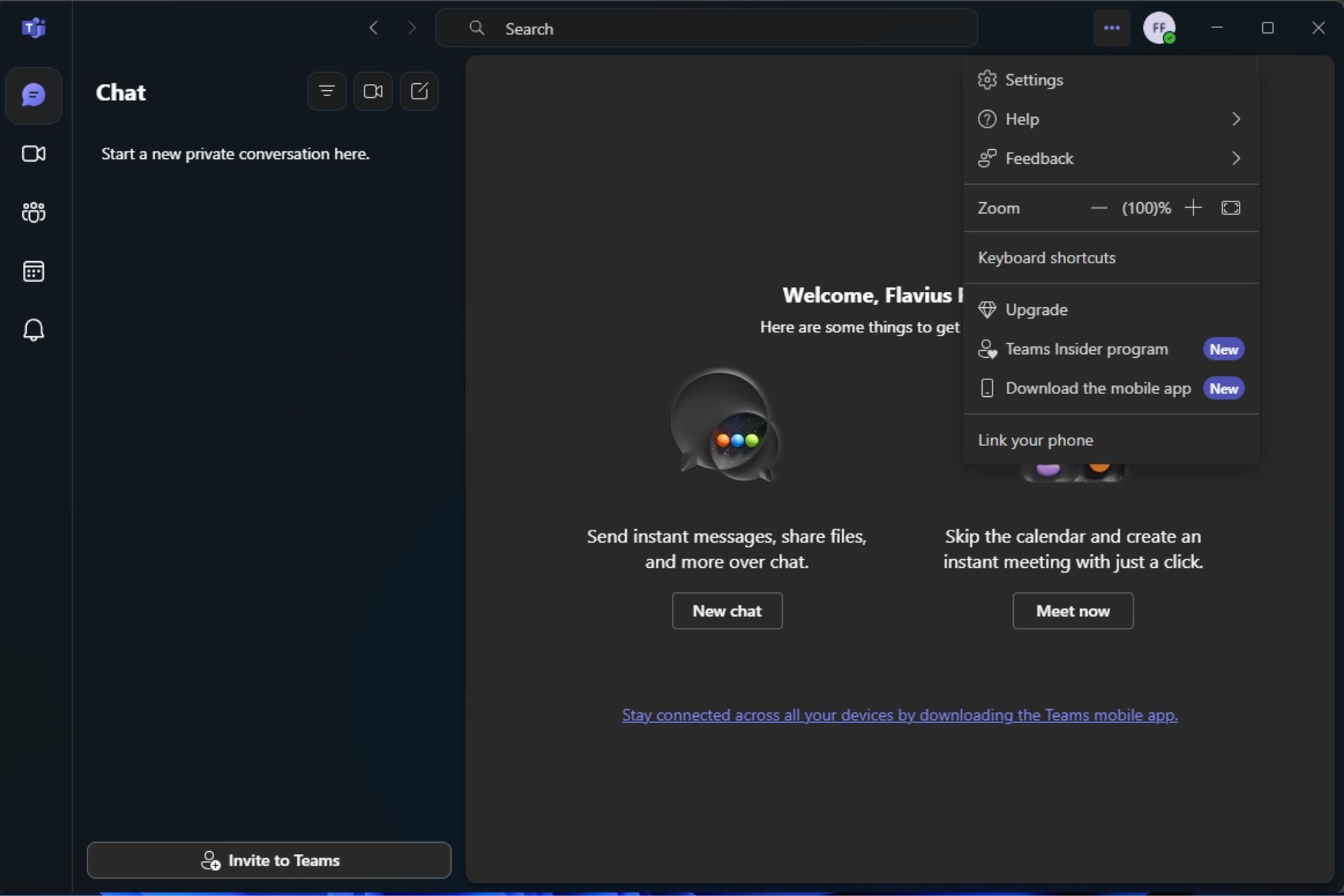1344x896 pixels.
Task: Click the Notifications bell icon in sidebar
Action: coord(34,330)
